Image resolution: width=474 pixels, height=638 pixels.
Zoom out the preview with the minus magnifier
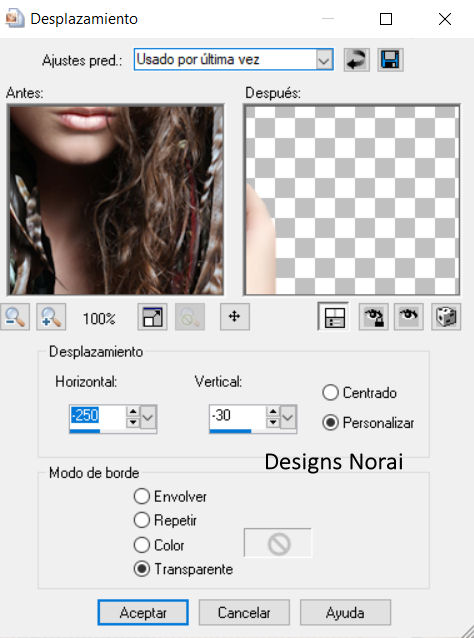(x=15, y=317)
